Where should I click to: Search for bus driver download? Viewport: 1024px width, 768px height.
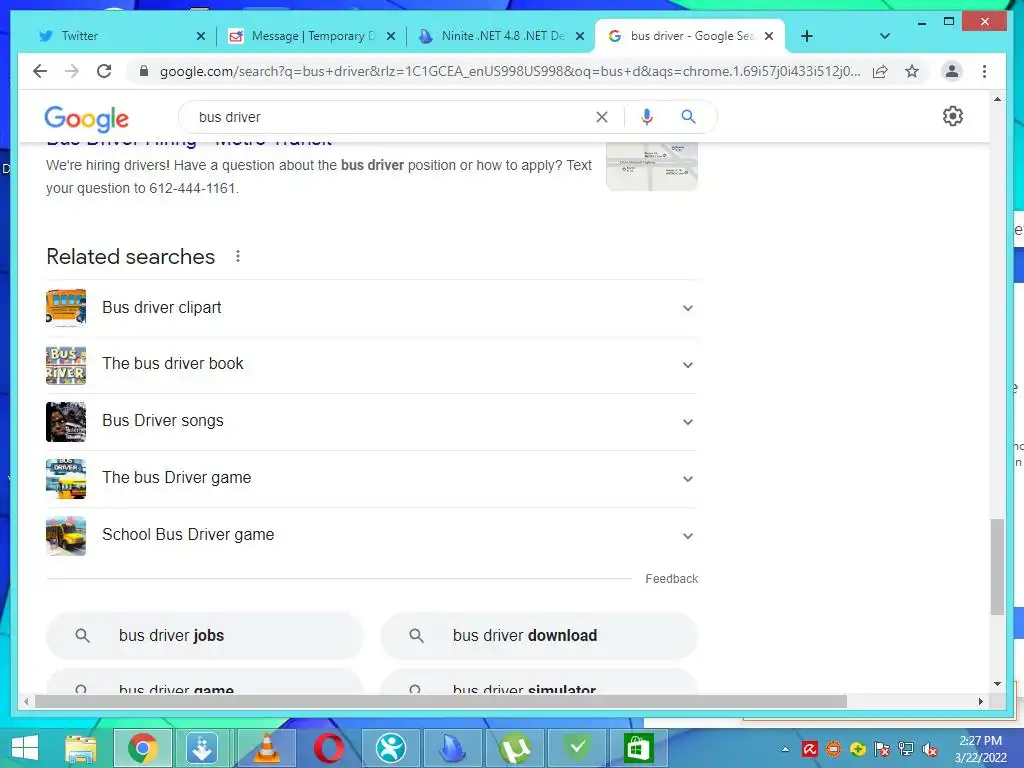tap(539, 635)
